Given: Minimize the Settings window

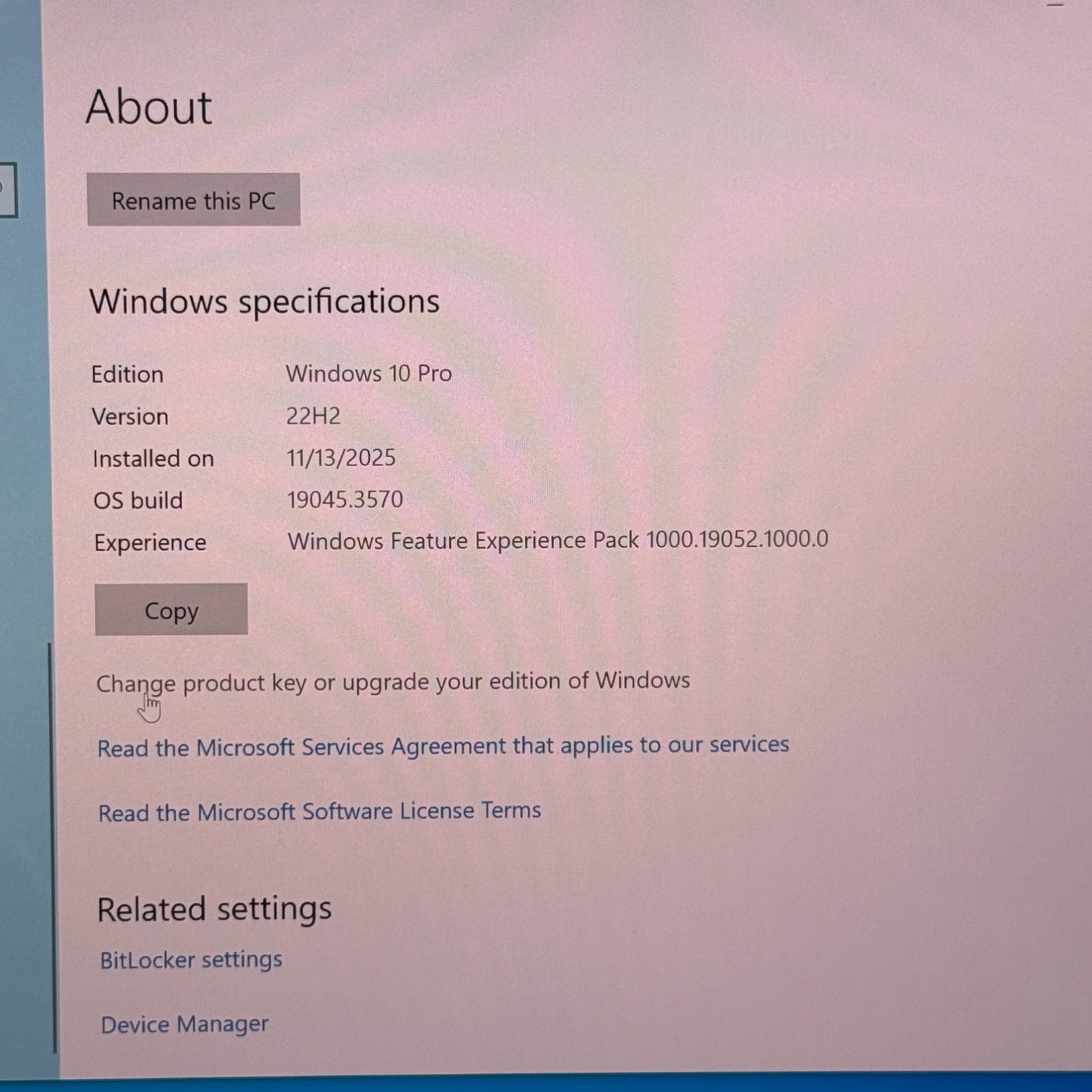Looking at the screenshot, I should click(x=1055, y=4).
